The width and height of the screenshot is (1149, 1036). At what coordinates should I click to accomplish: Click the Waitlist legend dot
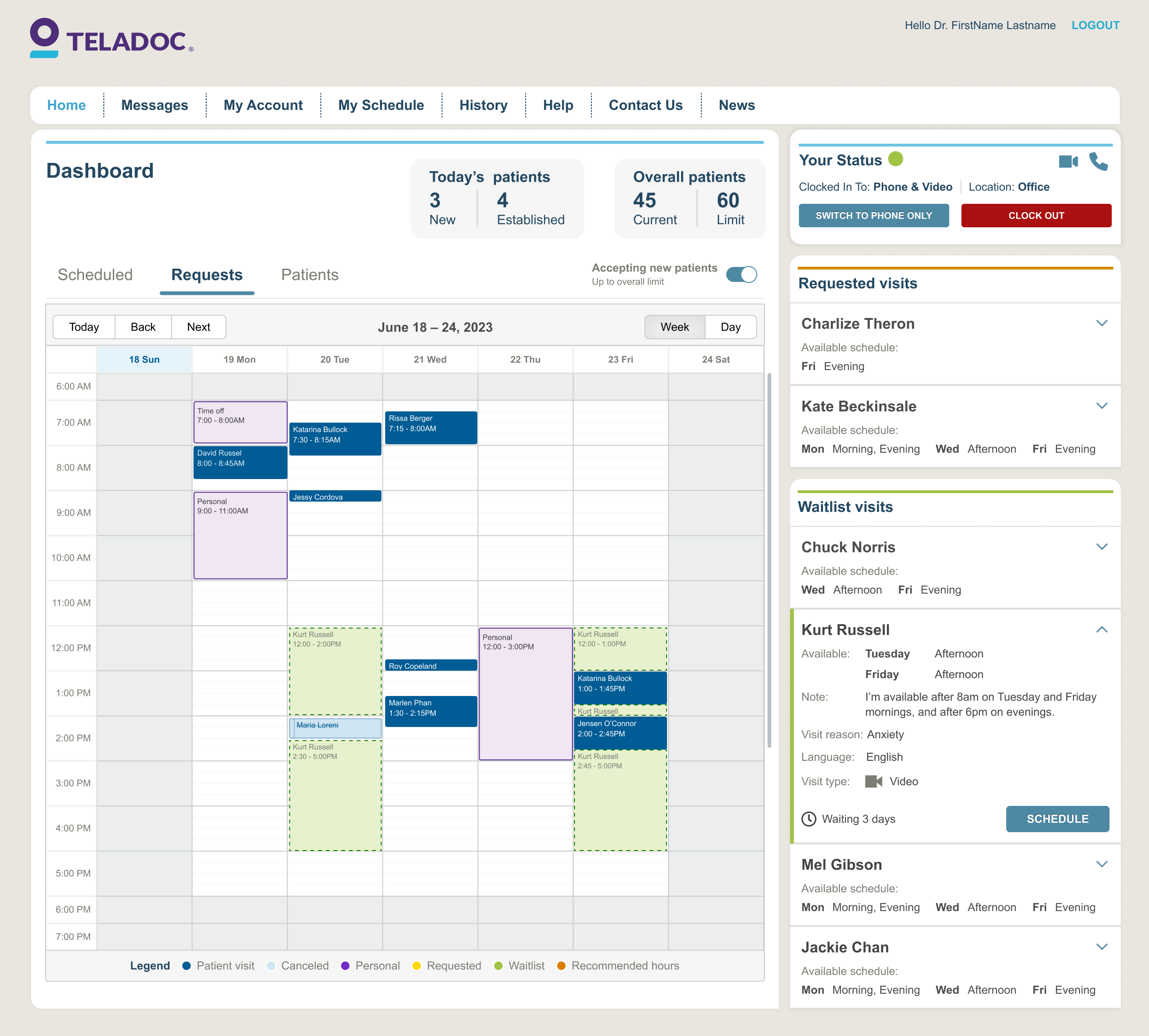click(x=499, y=966)
